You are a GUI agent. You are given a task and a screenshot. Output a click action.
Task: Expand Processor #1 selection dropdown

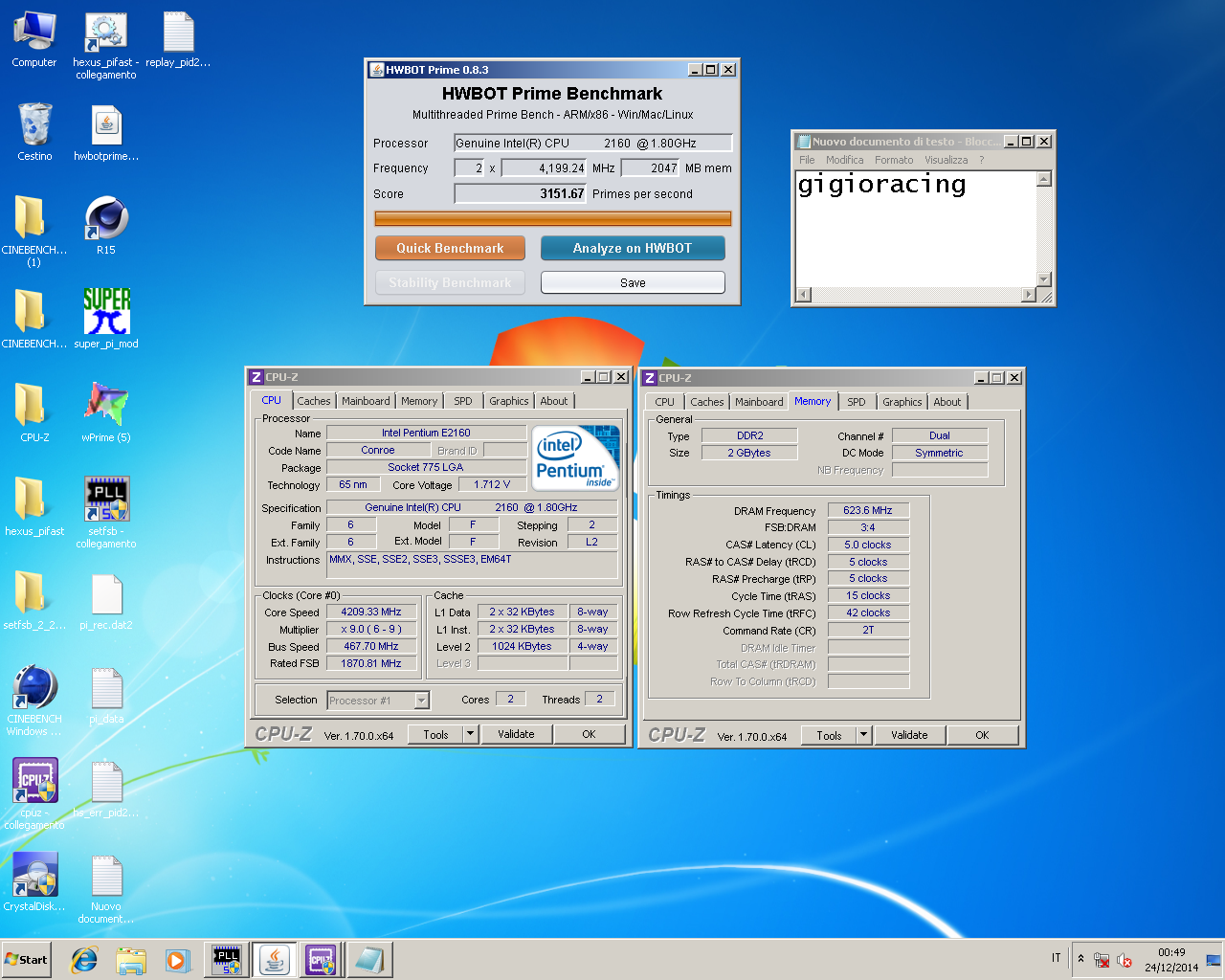tap(422, 701)
